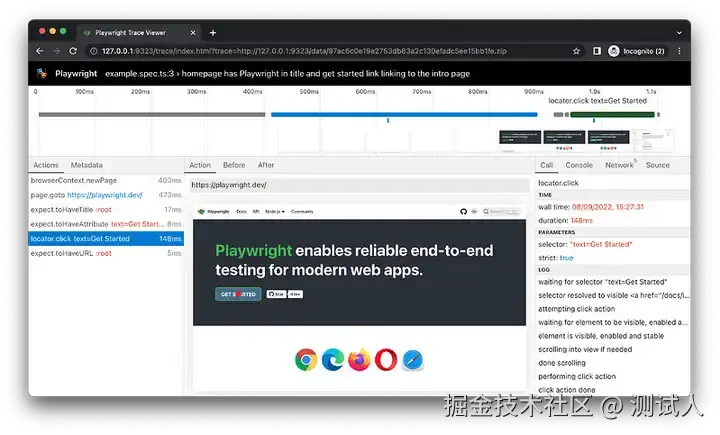Click GitHub icon in snapshot navbar
Screen dimensions: 720x435
pos(463,212)
